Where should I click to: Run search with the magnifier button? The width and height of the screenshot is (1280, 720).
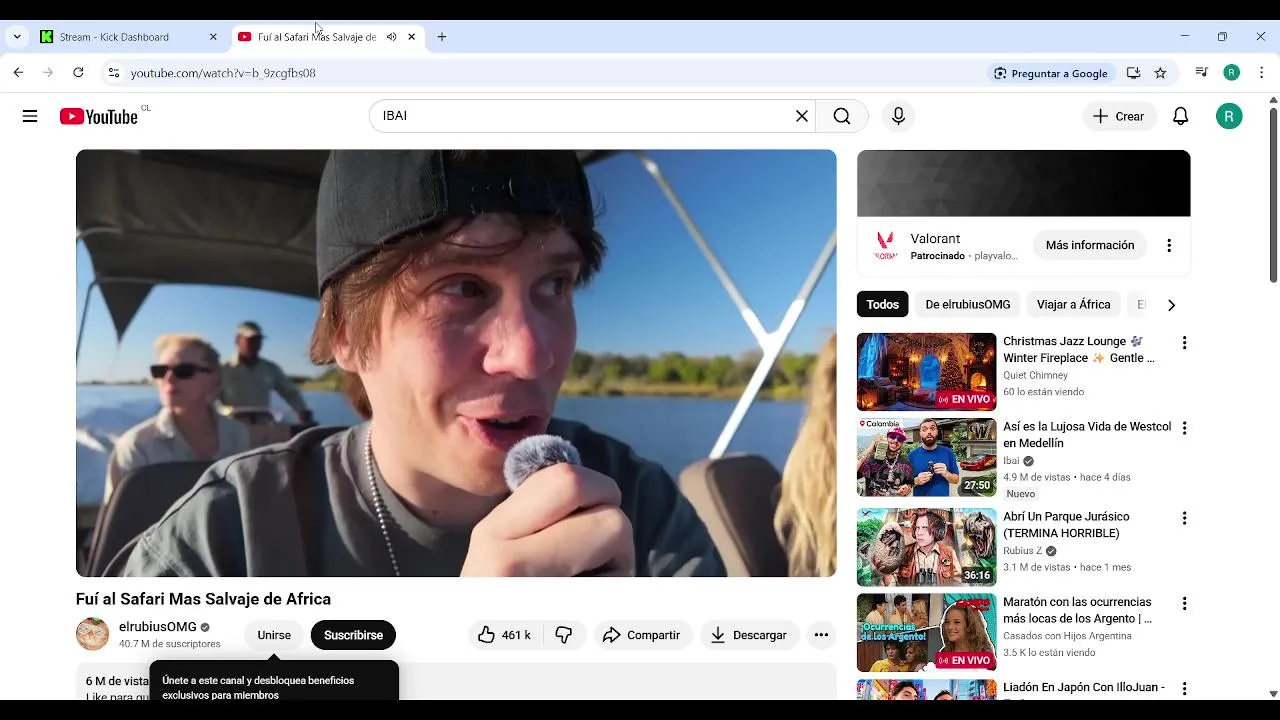pos(842,116)
